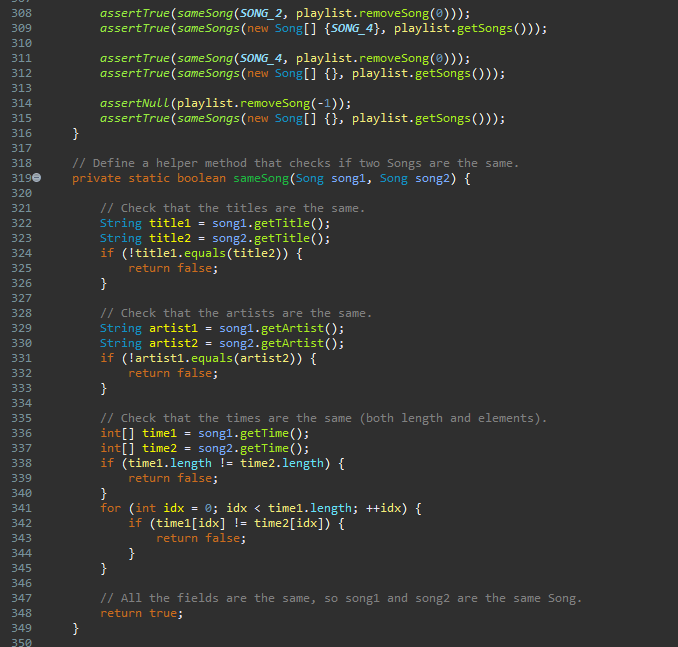Click 'getTitle' call on line 322
Viewport: 678px width, 647px height.
coord(281,223)
